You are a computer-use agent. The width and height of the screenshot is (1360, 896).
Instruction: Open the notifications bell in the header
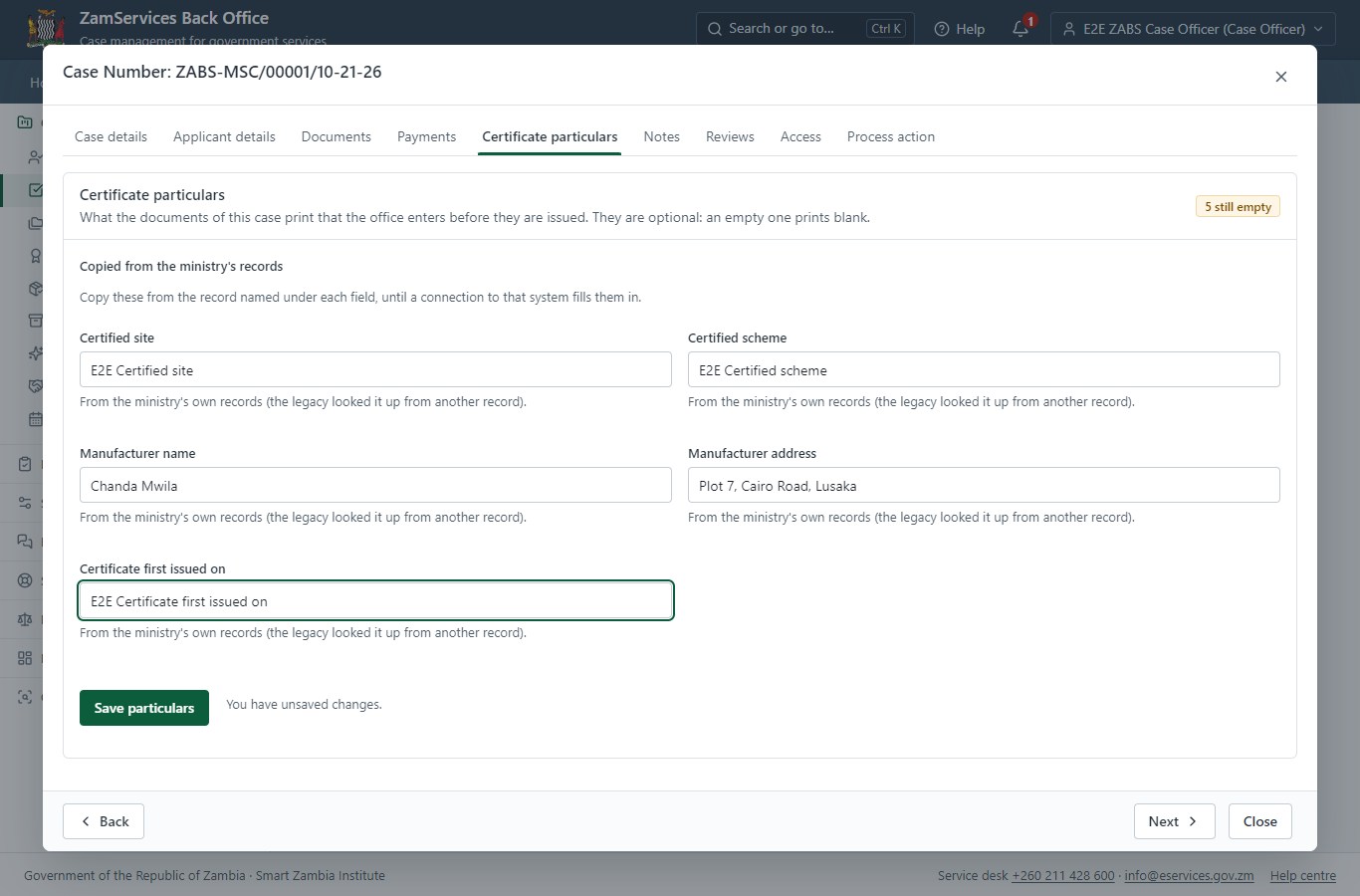pos(1020,29)
